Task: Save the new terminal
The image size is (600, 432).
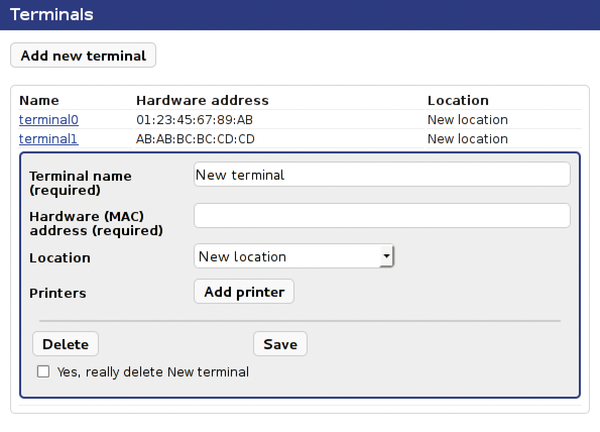Action: [280, 344]
